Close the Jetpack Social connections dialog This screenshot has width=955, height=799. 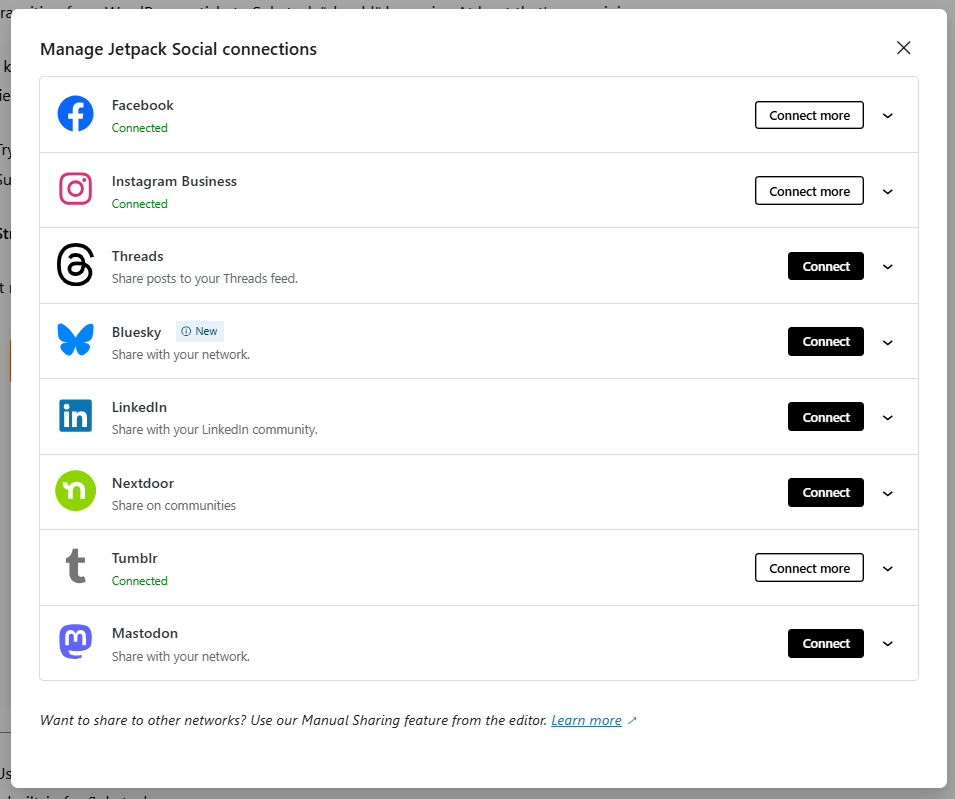tap(904, 48)
